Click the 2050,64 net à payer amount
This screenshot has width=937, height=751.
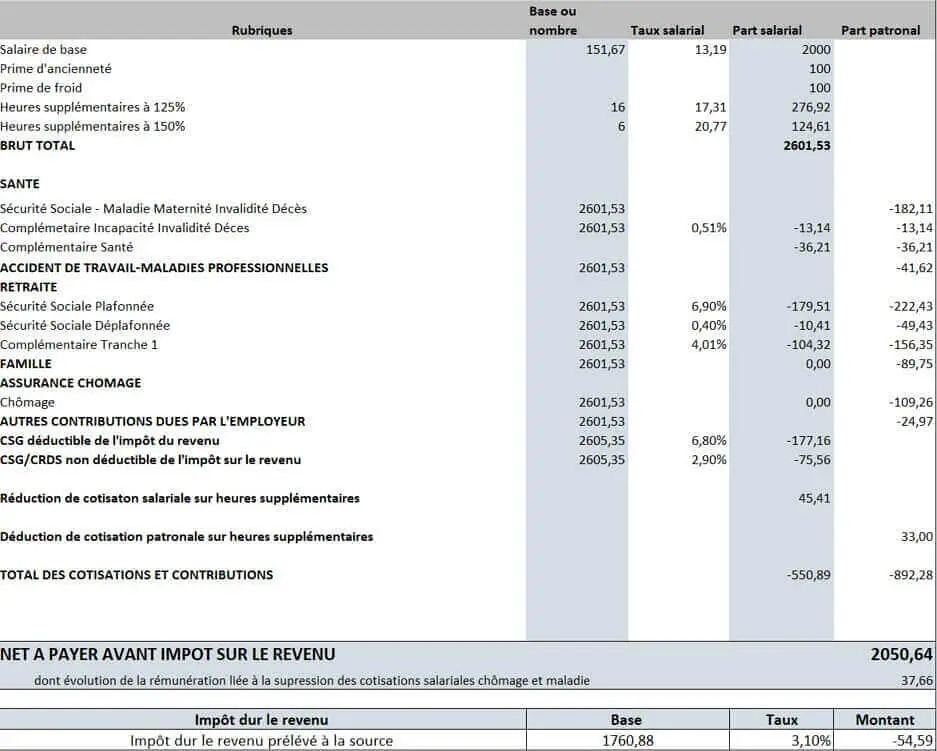902,654
